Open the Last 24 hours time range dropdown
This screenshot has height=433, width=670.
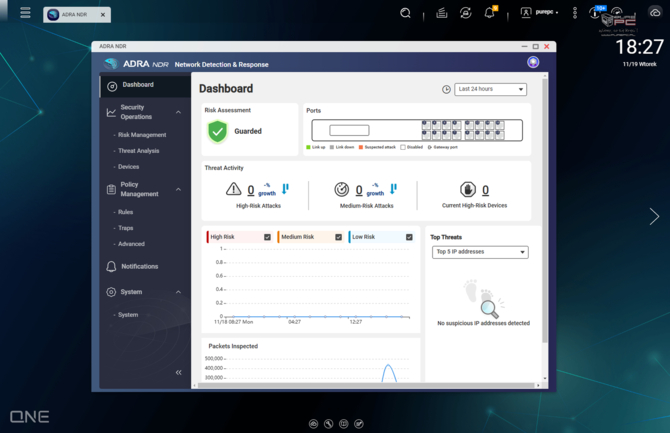(490, 89)
